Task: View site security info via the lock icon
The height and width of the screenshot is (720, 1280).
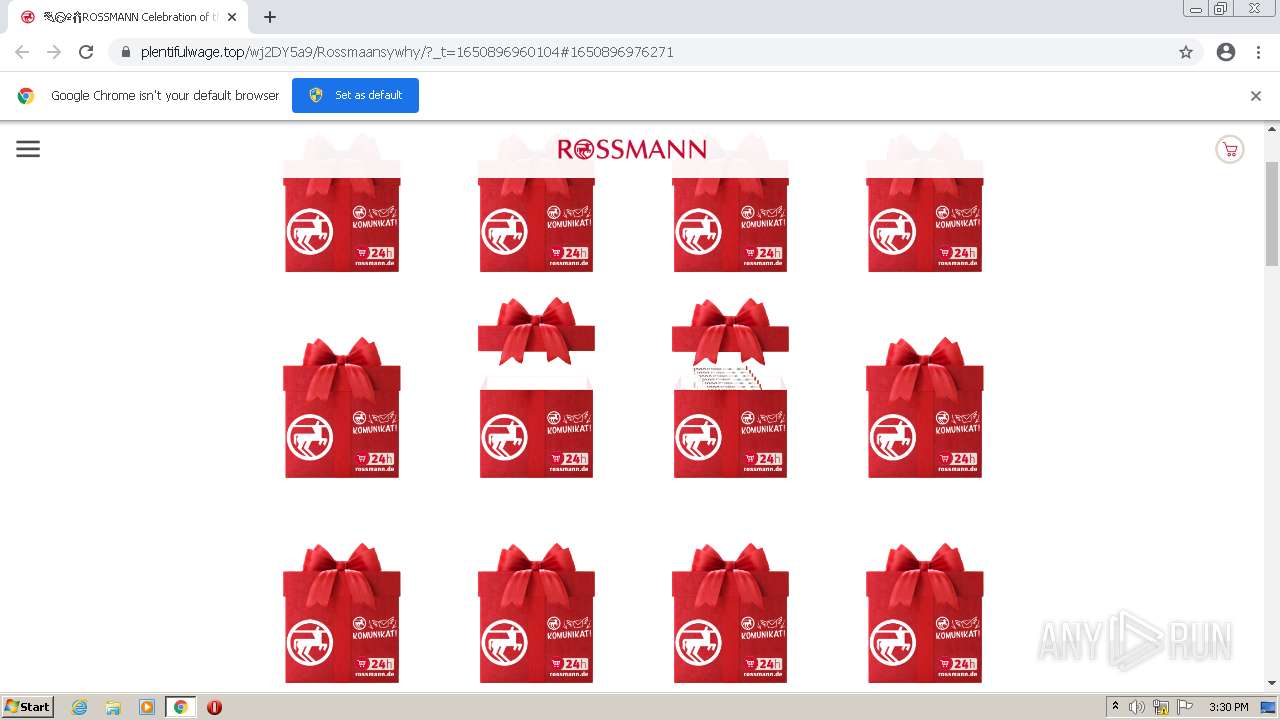Action: pos(125,52)
